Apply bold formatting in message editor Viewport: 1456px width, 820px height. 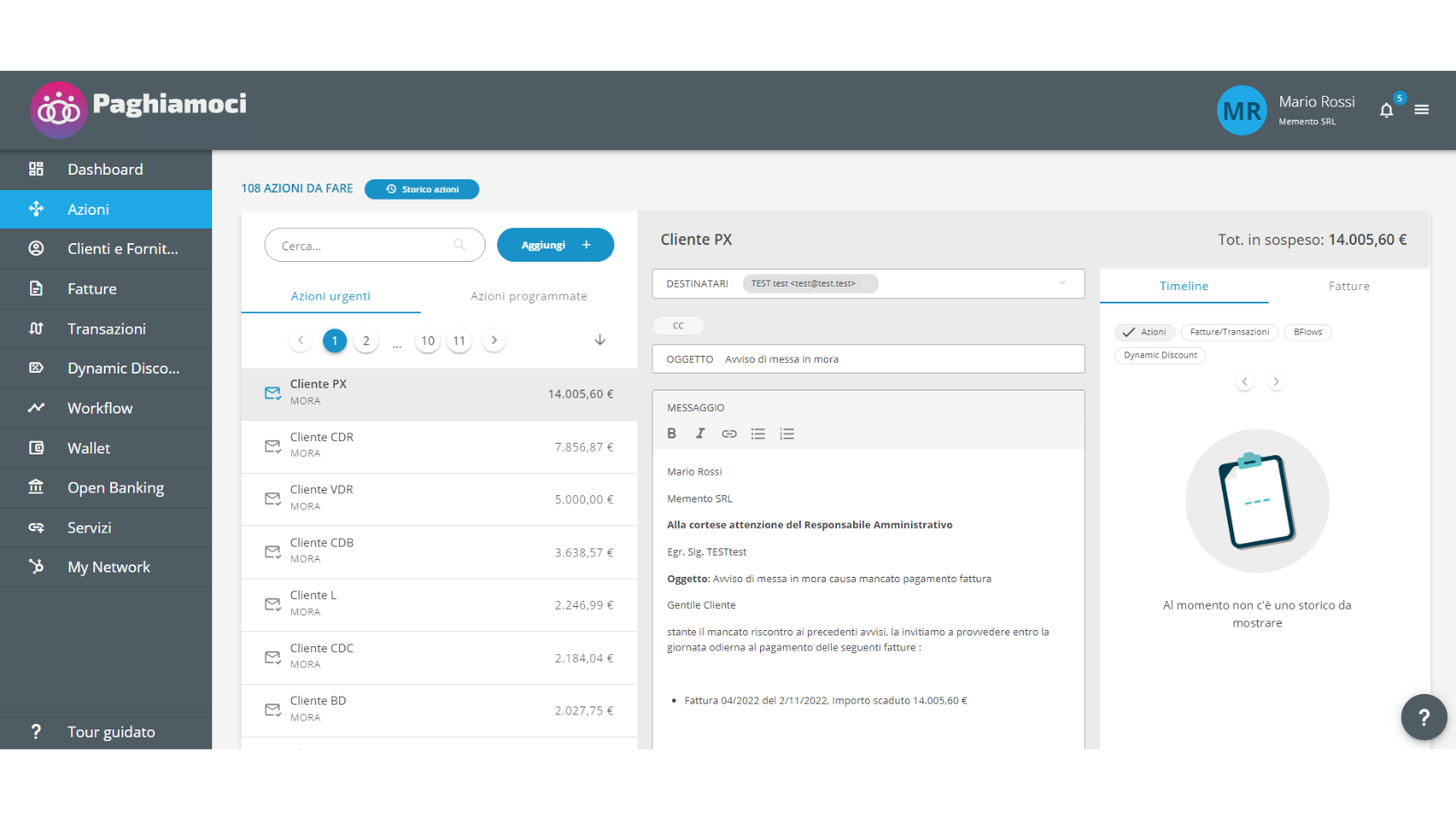click(x=672, y=434)
